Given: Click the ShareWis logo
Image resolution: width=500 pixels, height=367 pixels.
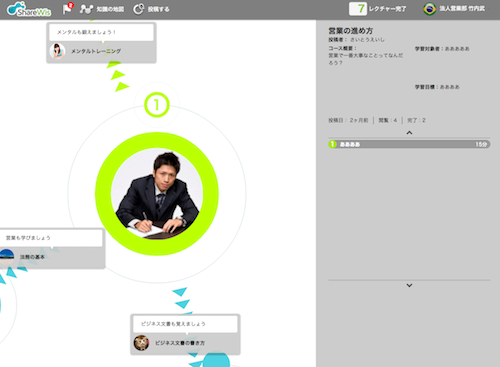Looking at the screenshot, I should click(x=29, y=9).
